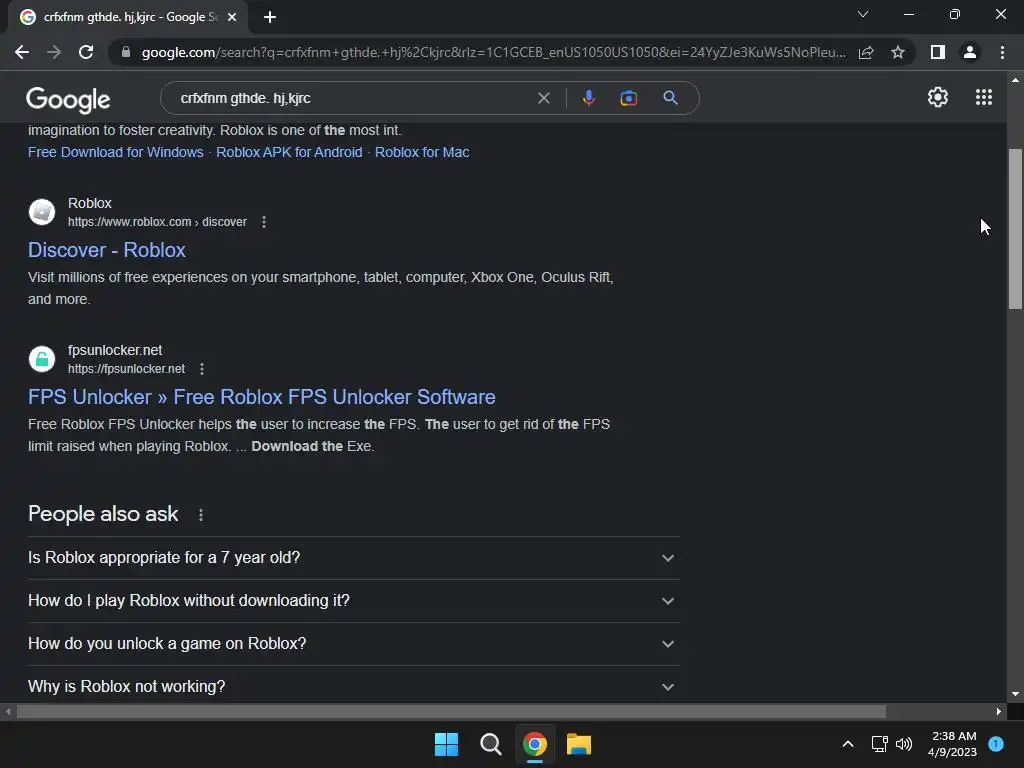View site info via the lock icon
1024x768 pixels.
click(126, 52)
